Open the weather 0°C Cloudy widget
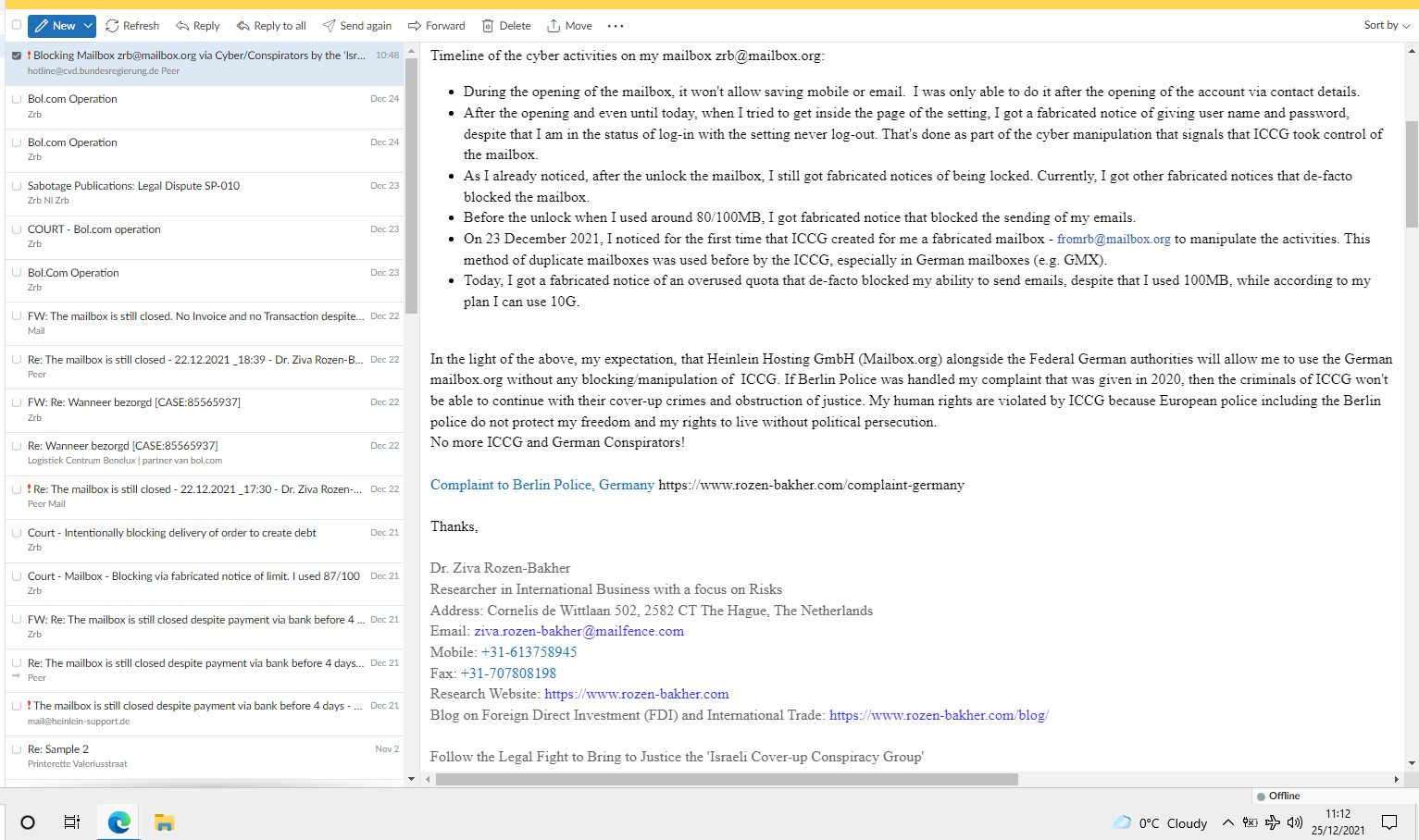 point(1161,822)
